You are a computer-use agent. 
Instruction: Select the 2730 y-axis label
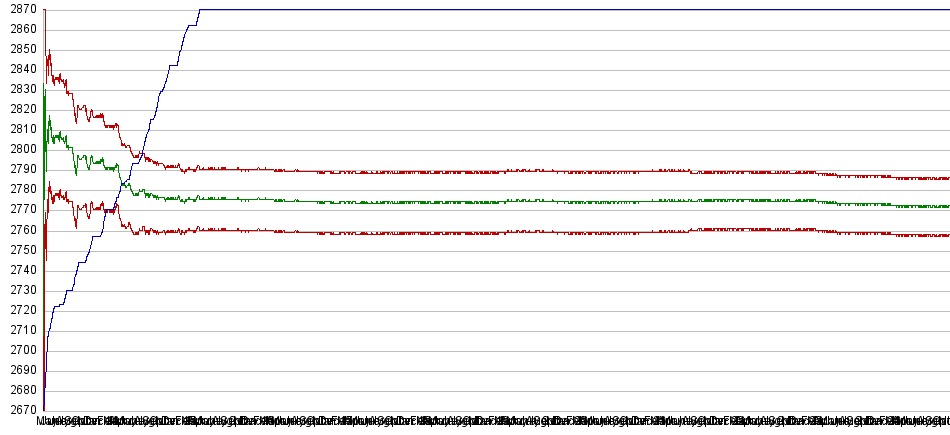pyautogui.click(x=19, y=290)
